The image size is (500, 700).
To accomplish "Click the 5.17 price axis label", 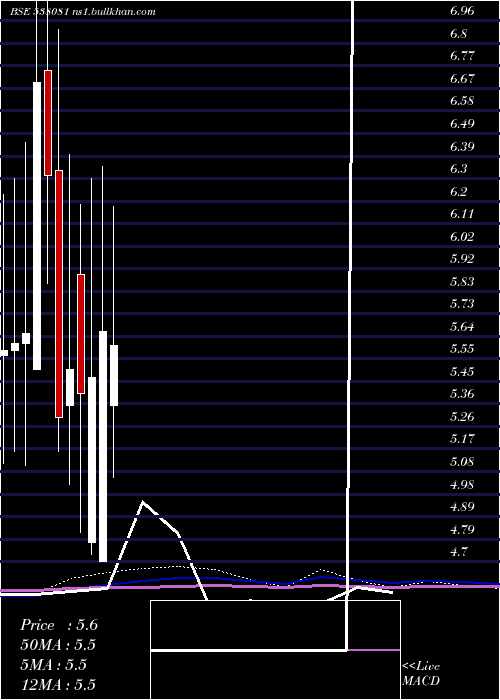I will tap(462, 439).
